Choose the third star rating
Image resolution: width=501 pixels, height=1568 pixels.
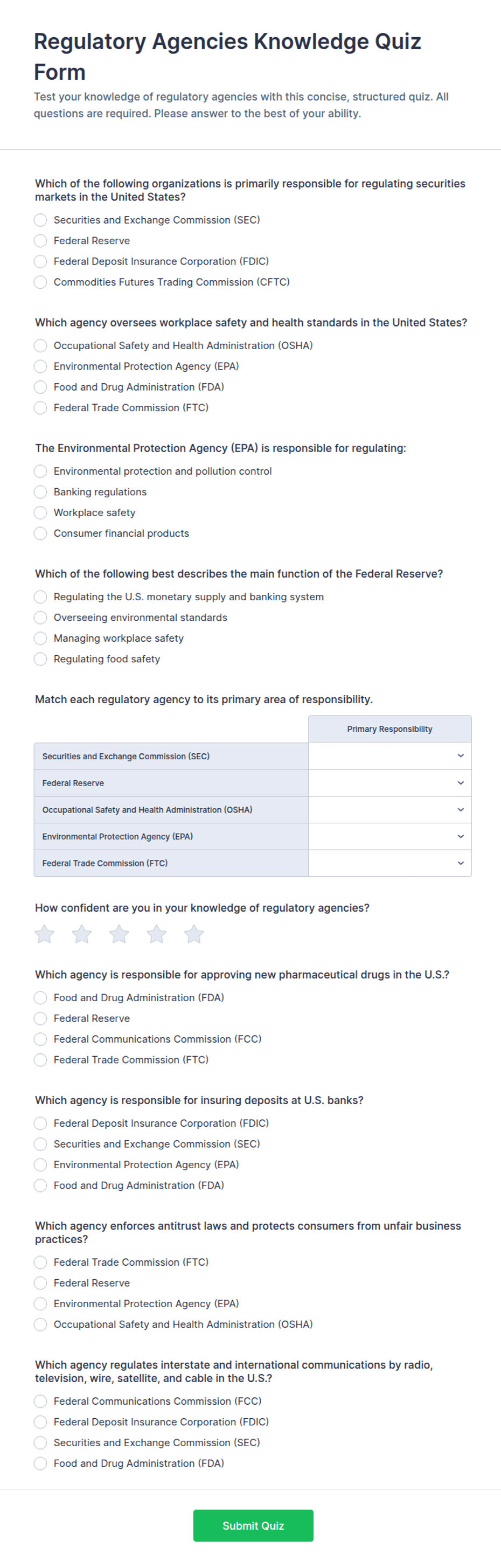click(x=119, y=933)
